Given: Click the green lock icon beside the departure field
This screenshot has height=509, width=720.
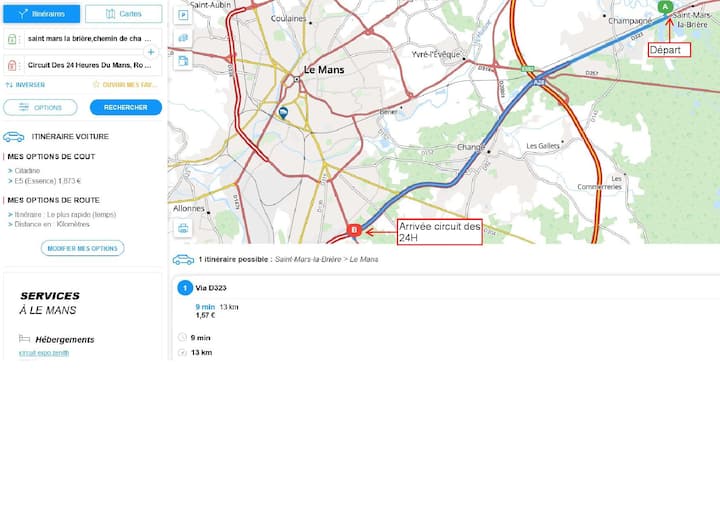Looking at the screenshot, I should (x=12, y=38).
